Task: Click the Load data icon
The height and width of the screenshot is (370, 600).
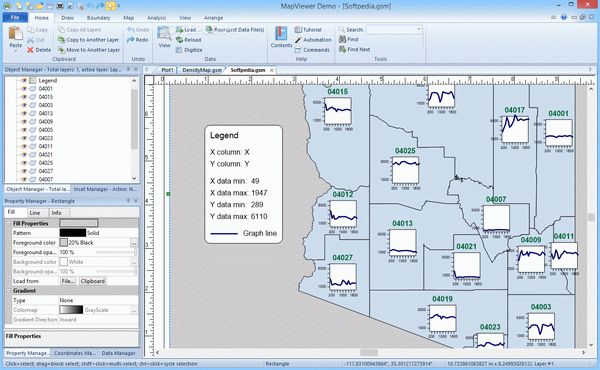Action: pos(179,29)
